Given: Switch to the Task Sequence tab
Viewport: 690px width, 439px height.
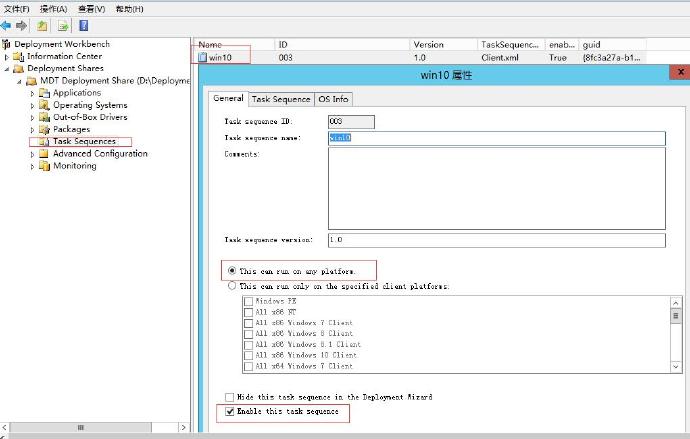Looking at the screenshot, I should click(281, 99).
